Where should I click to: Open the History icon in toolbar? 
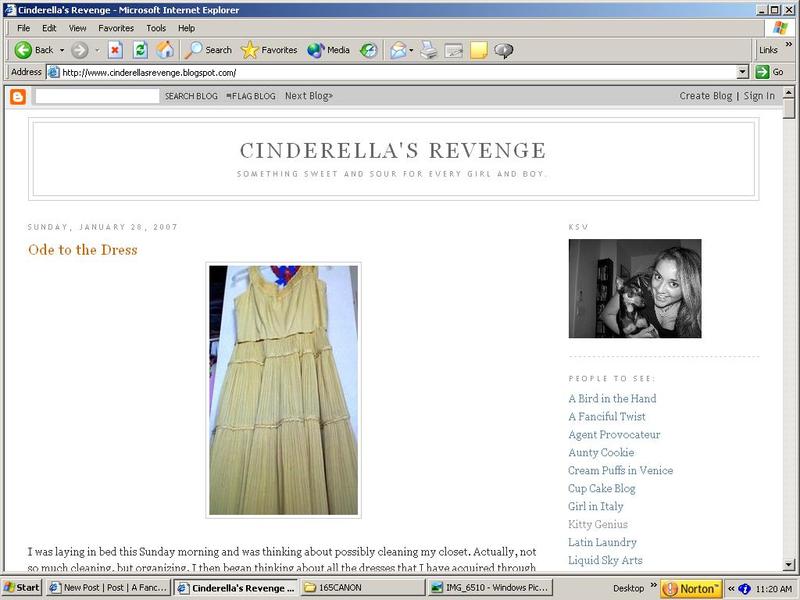369,49
